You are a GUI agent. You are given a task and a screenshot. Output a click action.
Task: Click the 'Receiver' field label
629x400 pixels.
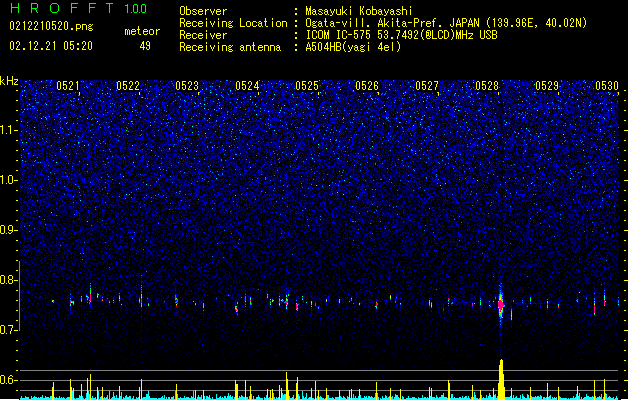(x=203, y=35)
